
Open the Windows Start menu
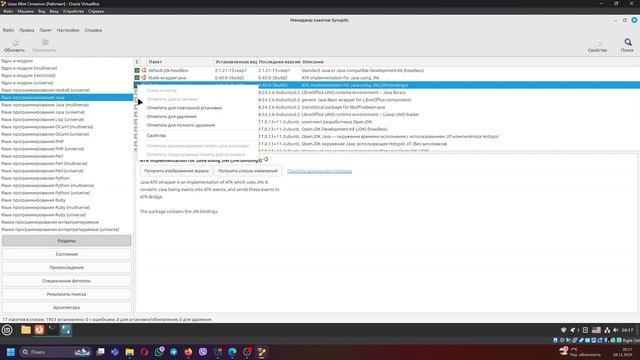point(11,352)
